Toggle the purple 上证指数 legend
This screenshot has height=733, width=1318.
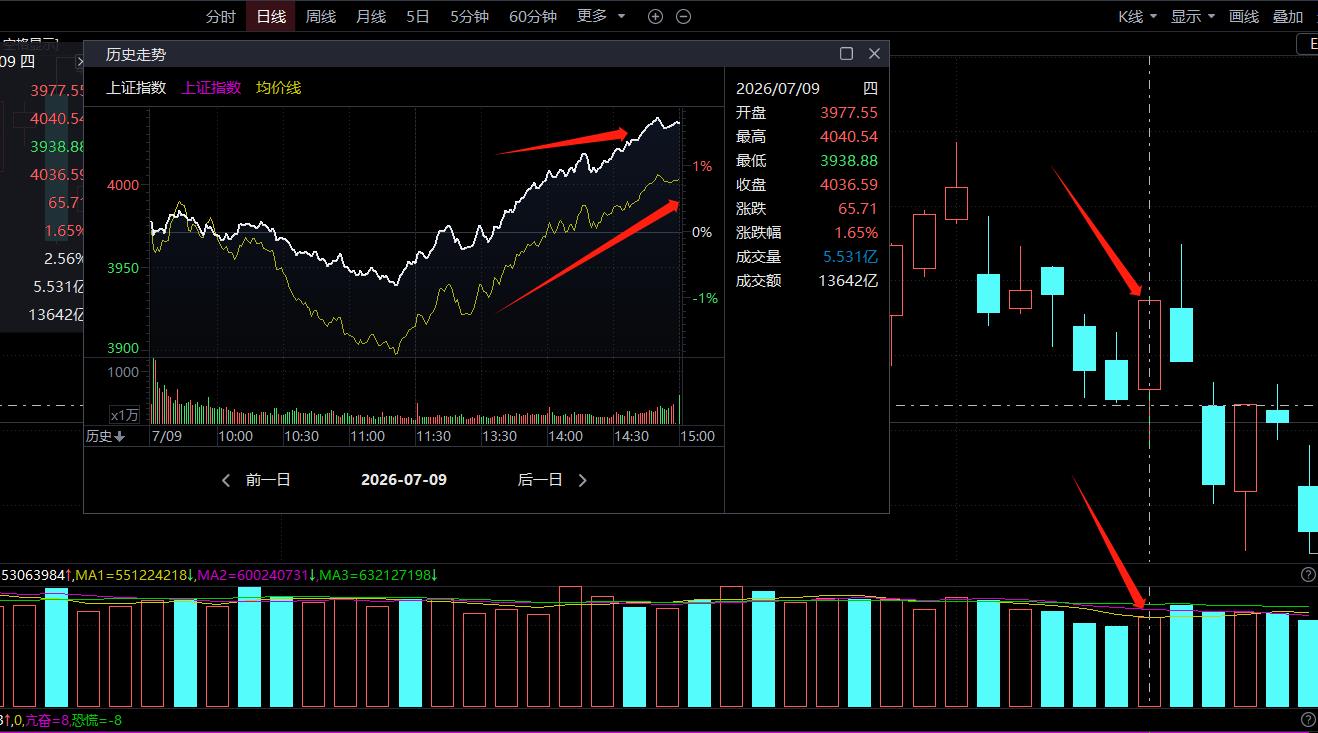pyautogui.click(x=211, y=87)
